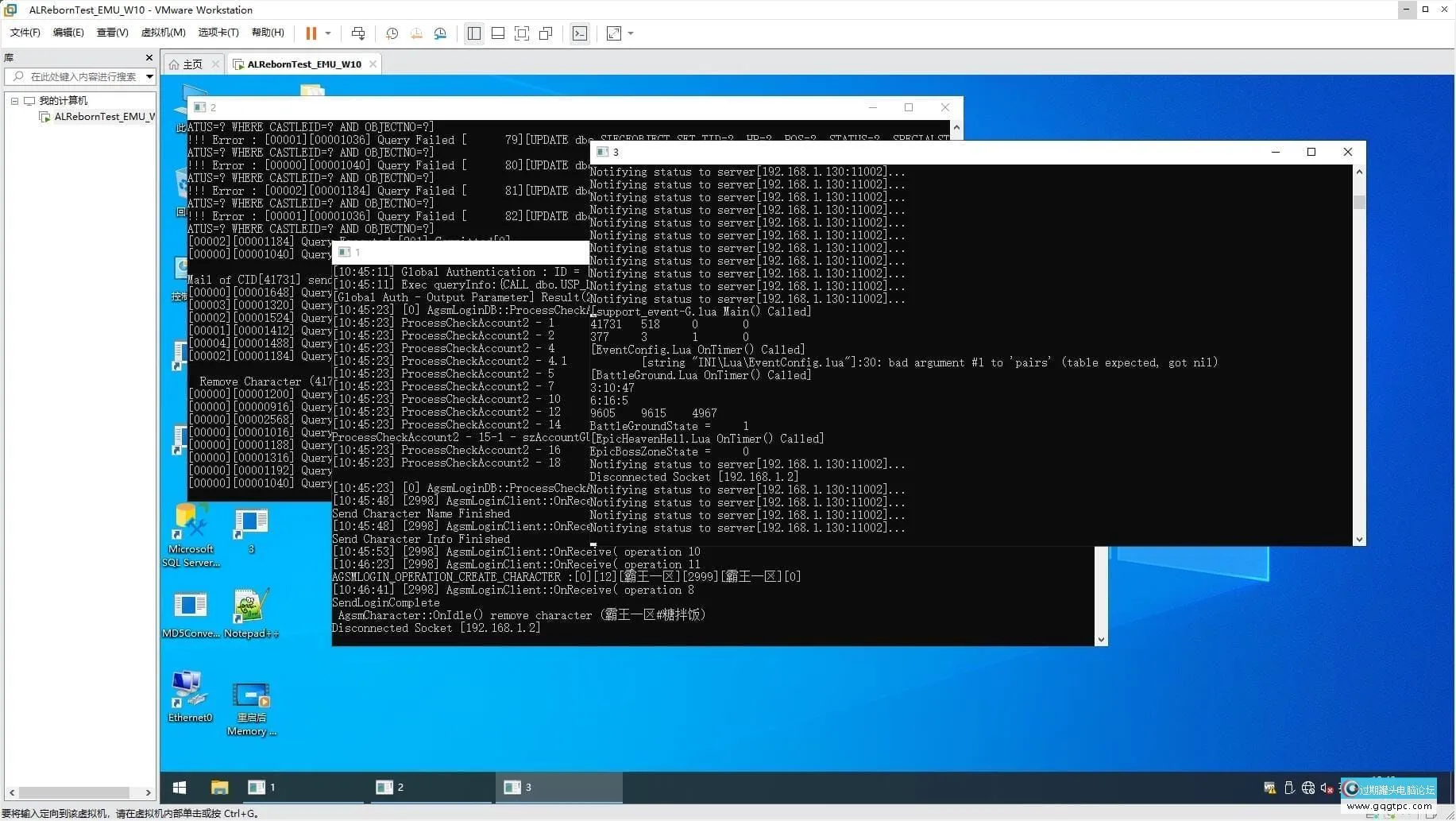The height and width of the screenshot is (821, 1456).
Task: Click the library panel horizontal scrollbar
Action: point(74,792)
